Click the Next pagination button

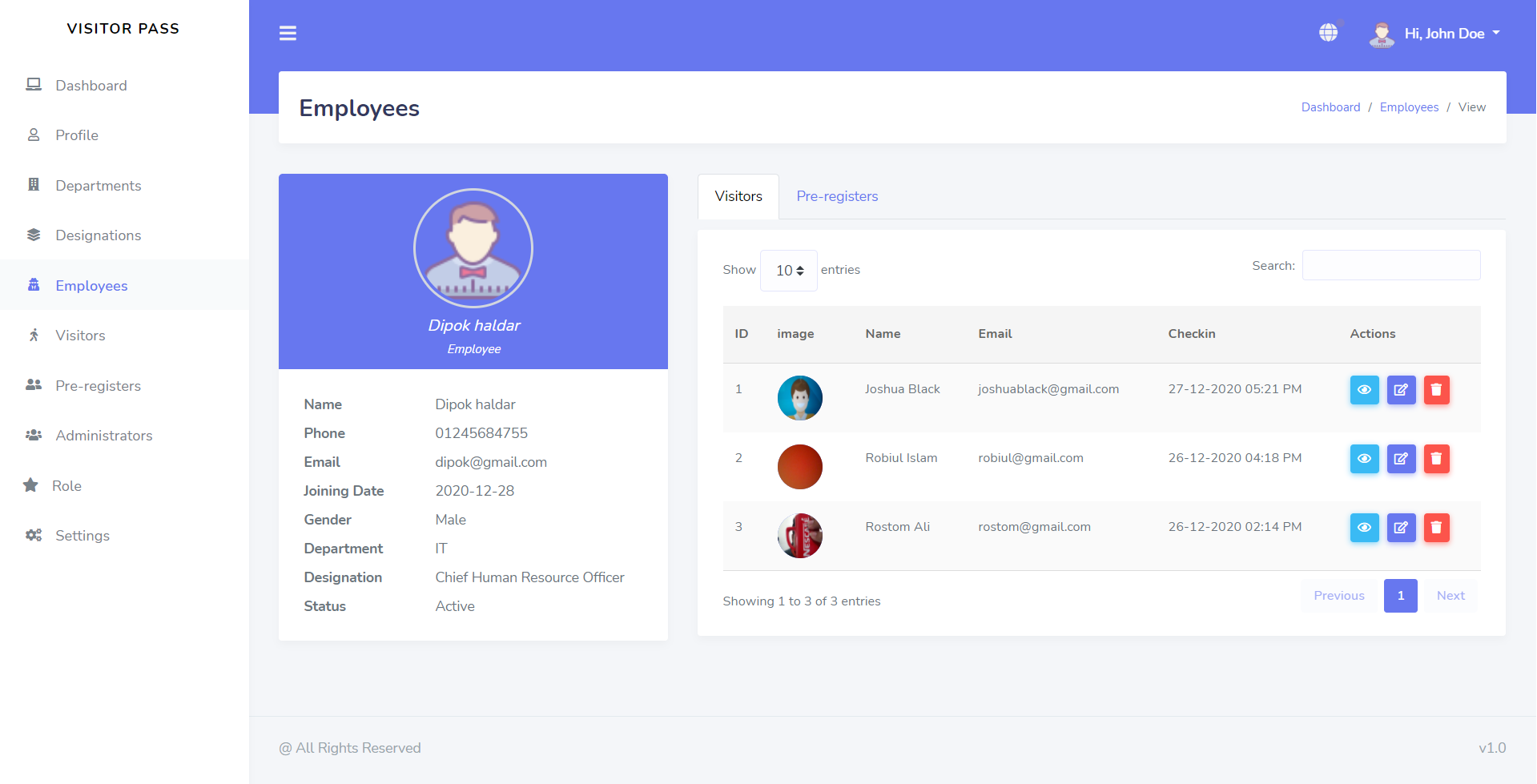pos(1450,595)
